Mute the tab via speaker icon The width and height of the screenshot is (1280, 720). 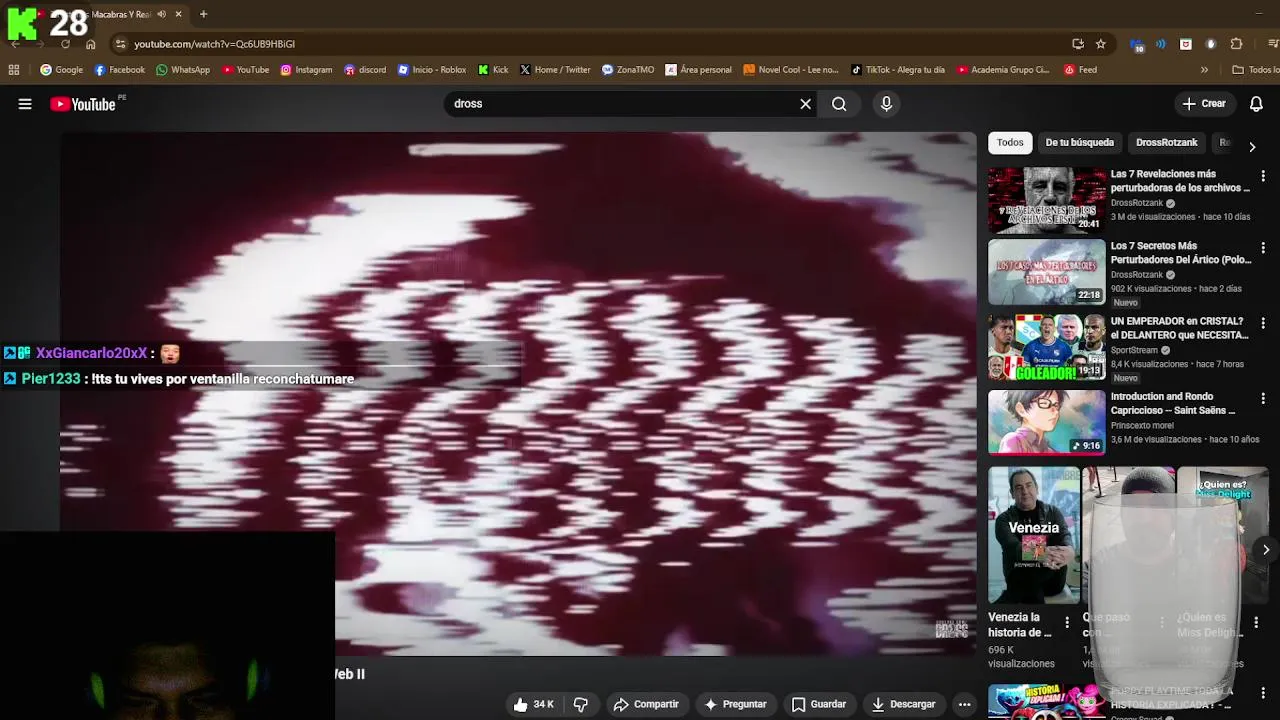pyautogui.click(x=161, y=14)
